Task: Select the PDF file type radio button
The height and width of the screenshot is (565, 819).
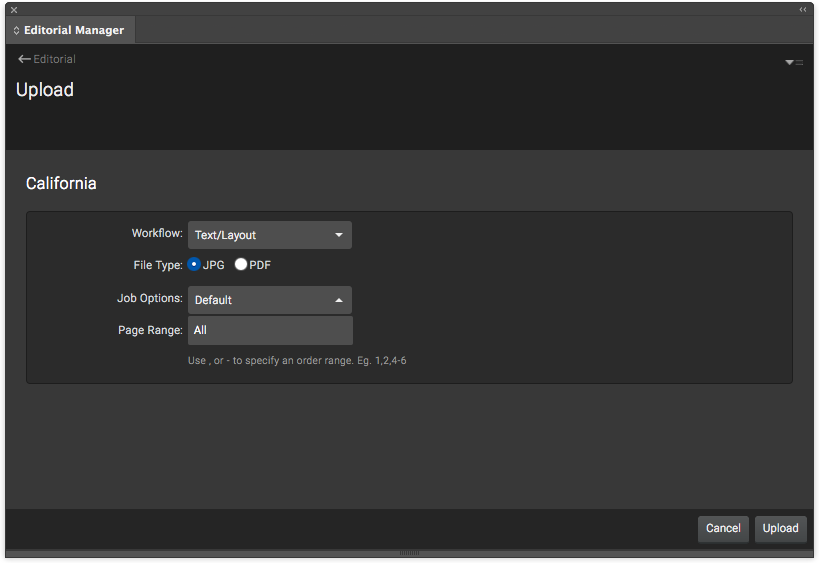Action: click(240, 265)
